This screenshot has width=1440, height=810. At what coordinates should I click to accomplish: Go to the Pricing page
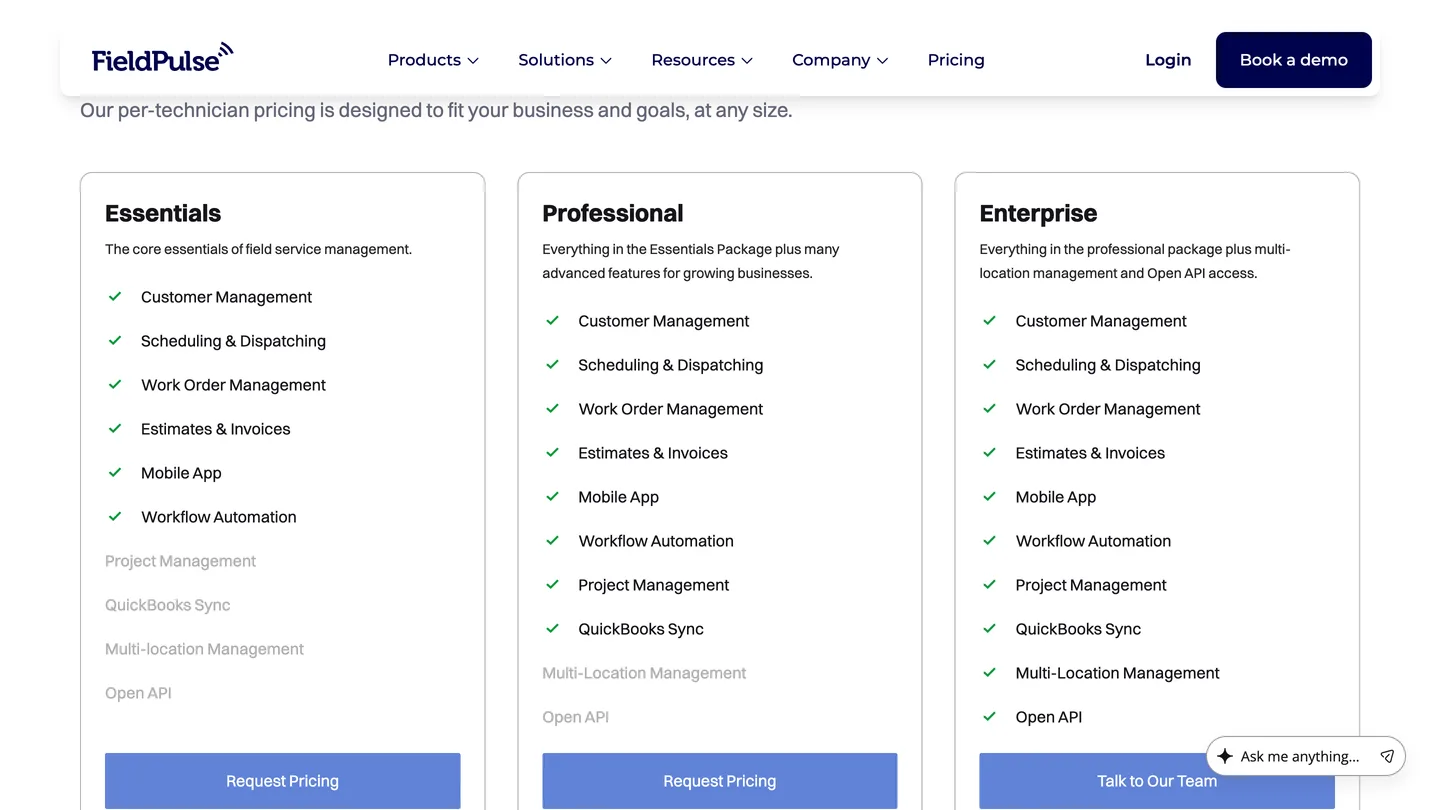click(956, 60)
